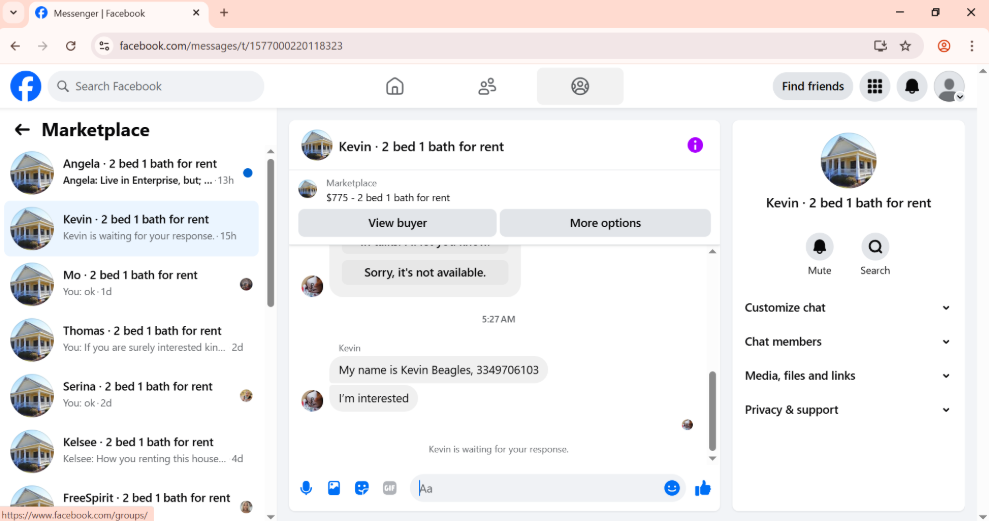Click the chat messages scrollbar

712,410
